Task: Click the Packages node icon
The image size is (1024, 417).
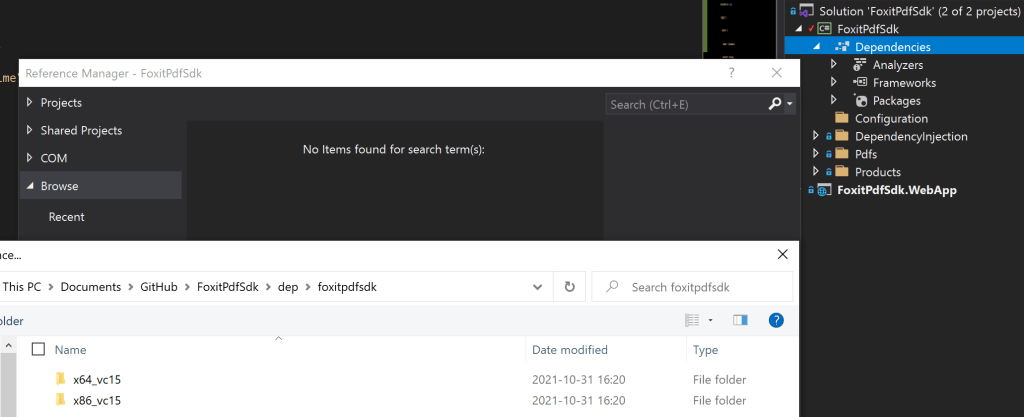Action: click(860, 100)
